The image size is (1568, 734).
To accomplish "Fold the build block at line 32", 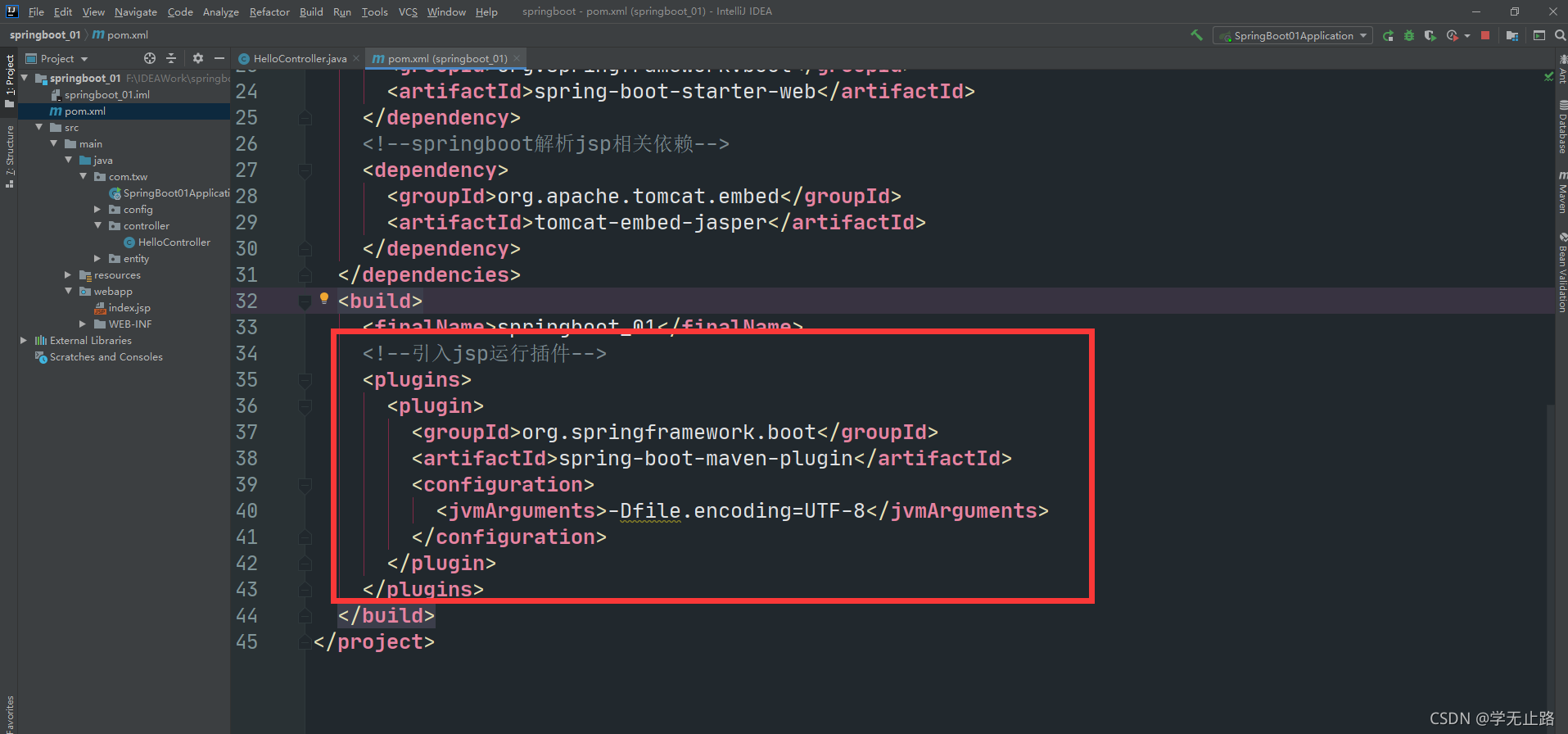I will (x=305, y=301).
